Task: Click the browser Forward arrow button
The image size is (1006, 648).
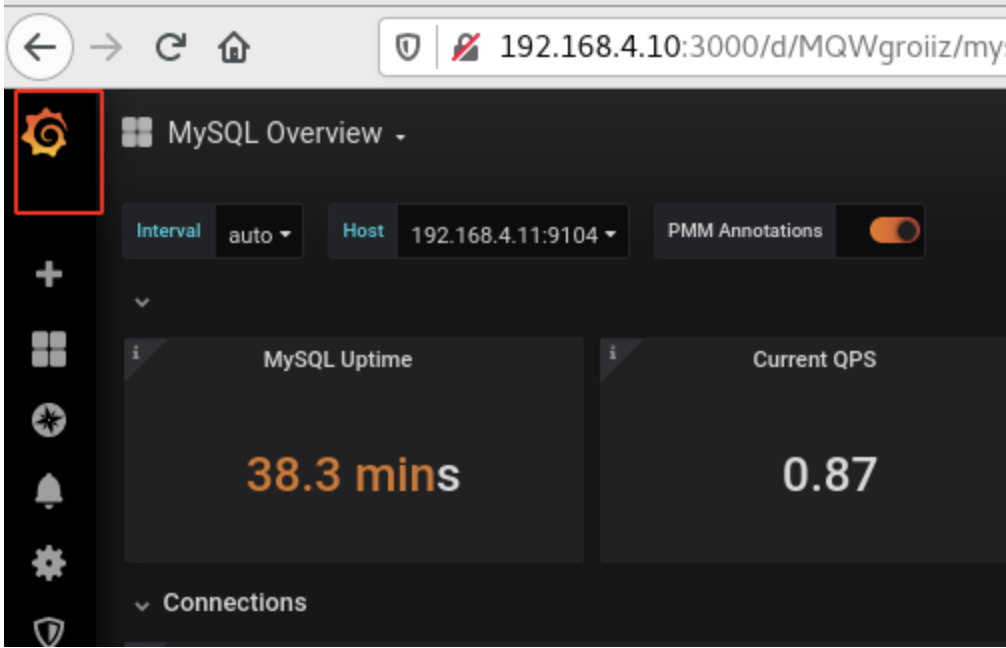Action: (106, 47)
